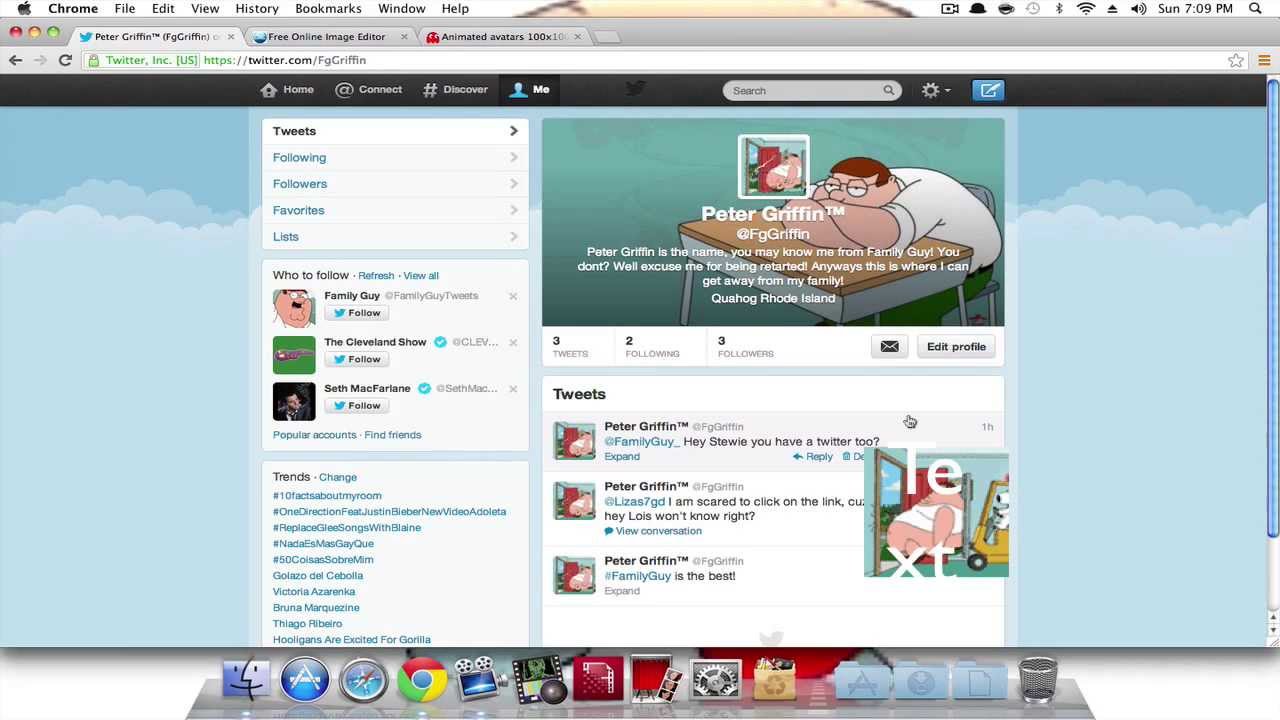Launch Safari from the Dock

pyautogui.click(x=363, y=681)
